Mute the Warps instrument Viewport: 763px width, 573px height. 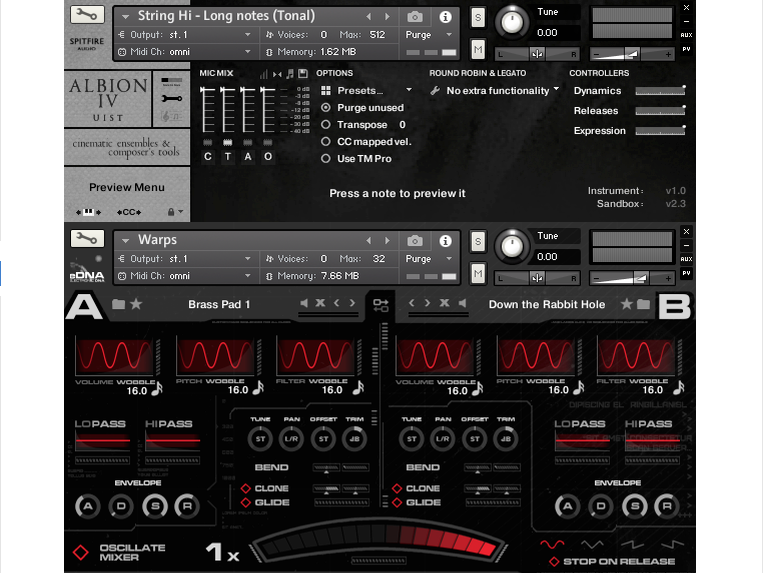coord(478,273)
